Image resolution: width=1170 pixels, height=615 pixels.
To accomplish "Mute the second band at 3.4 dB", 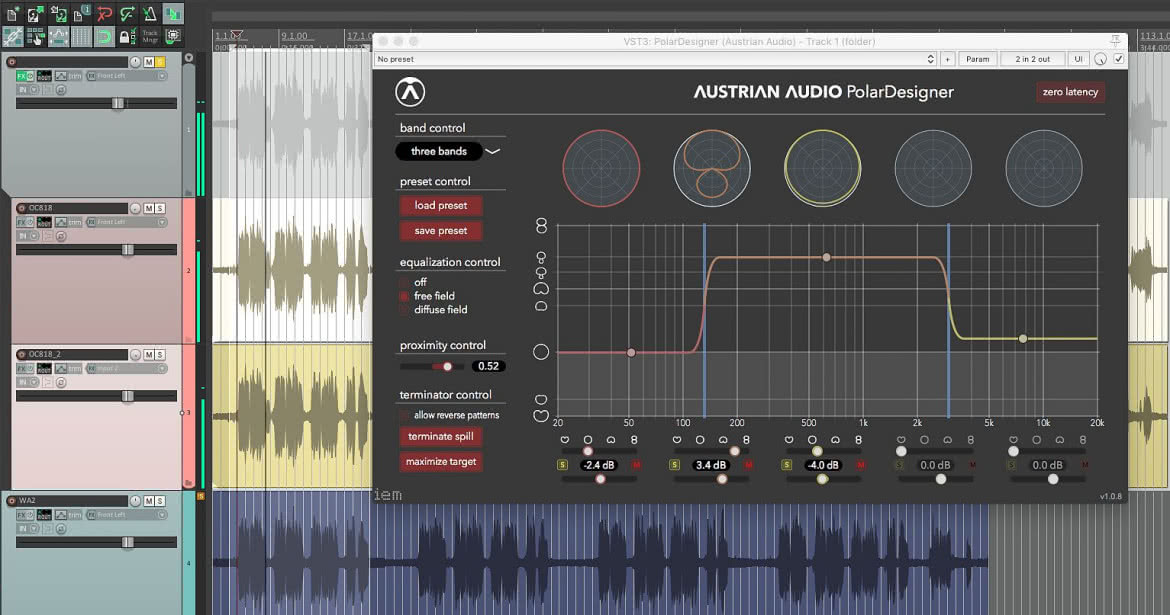I will [x=748, y=465].
